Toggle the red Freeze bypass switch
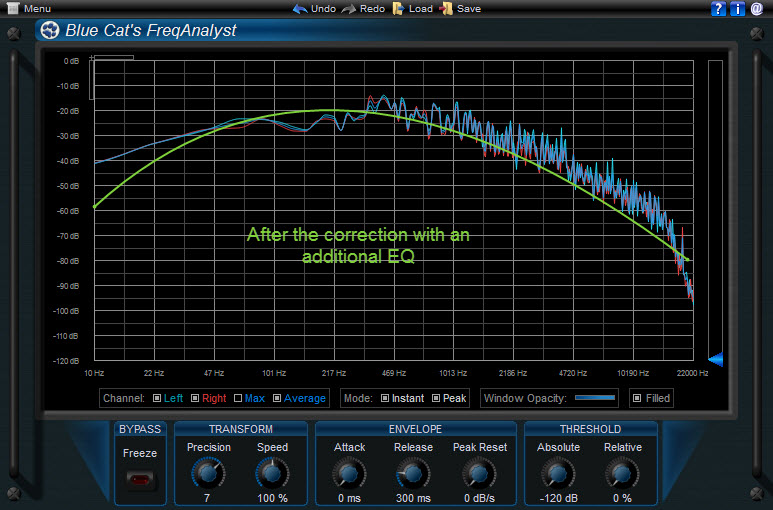773x510 pixels. click(x=140, y=479)
